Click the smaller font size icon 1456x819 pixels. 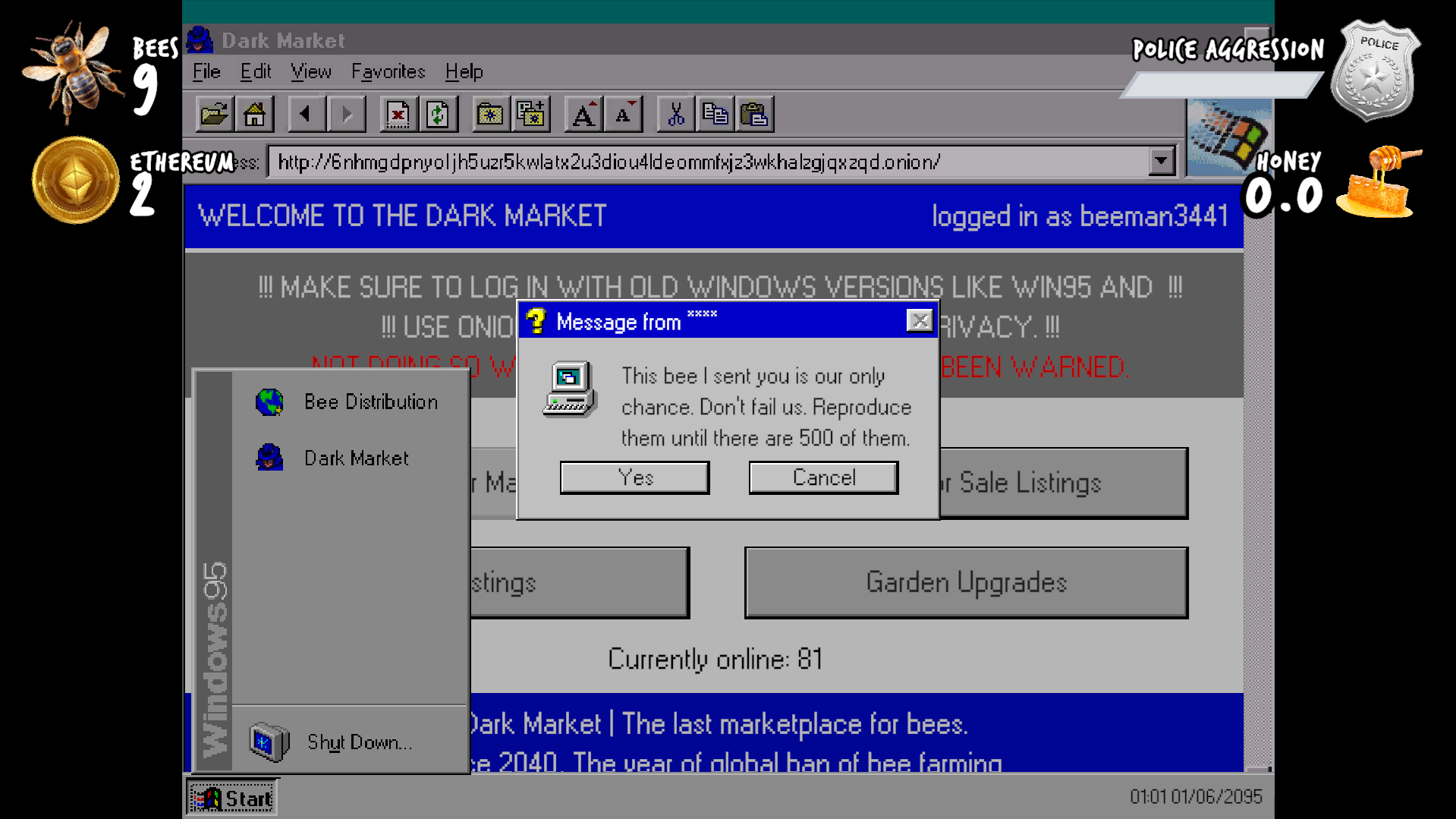[624, 115]
